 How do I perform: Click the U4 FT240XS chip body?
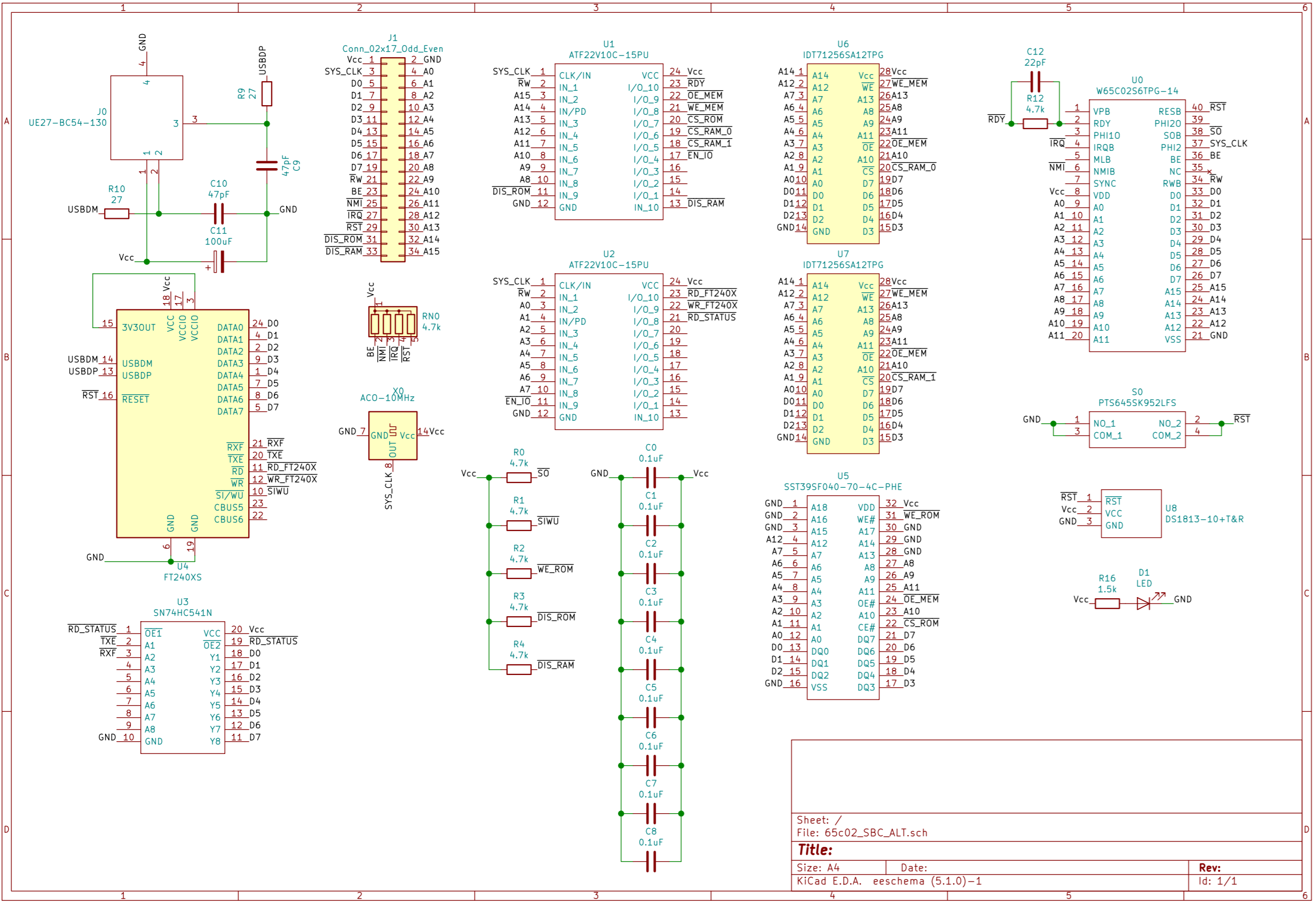[183, 424]
